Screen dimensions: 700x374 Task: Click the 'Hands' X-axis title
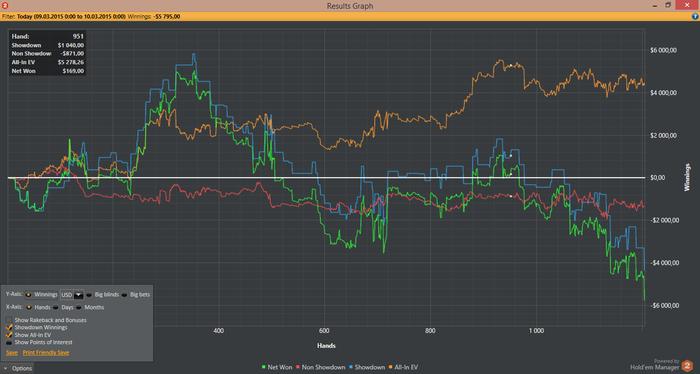tap(326, 345)
